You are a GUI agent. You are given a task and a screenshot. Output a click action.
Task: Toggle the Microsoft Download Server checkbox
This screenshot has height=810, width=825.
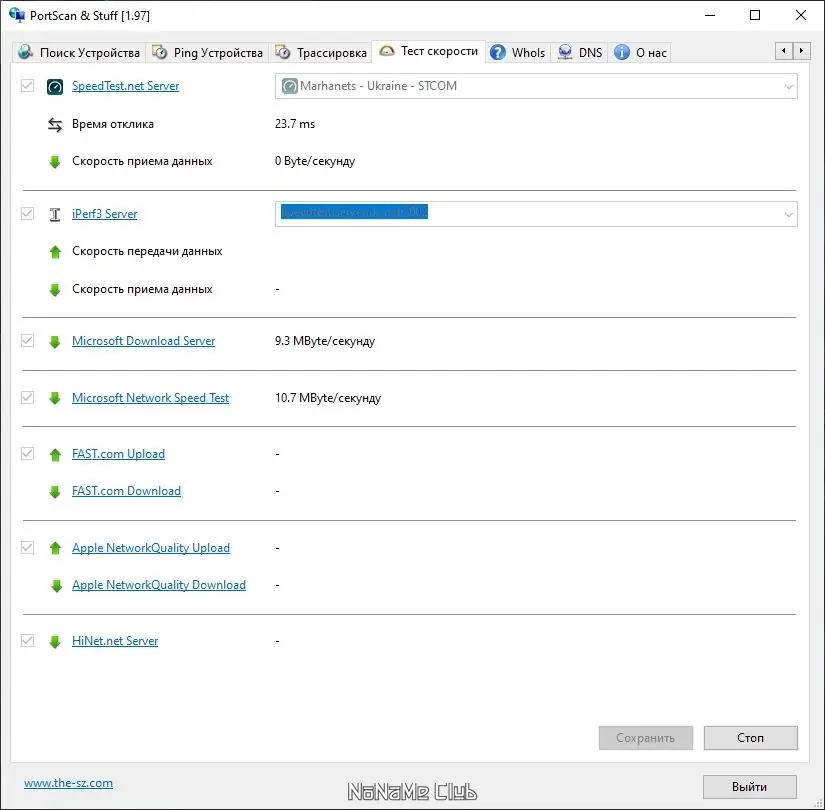[x=27, y=341]
